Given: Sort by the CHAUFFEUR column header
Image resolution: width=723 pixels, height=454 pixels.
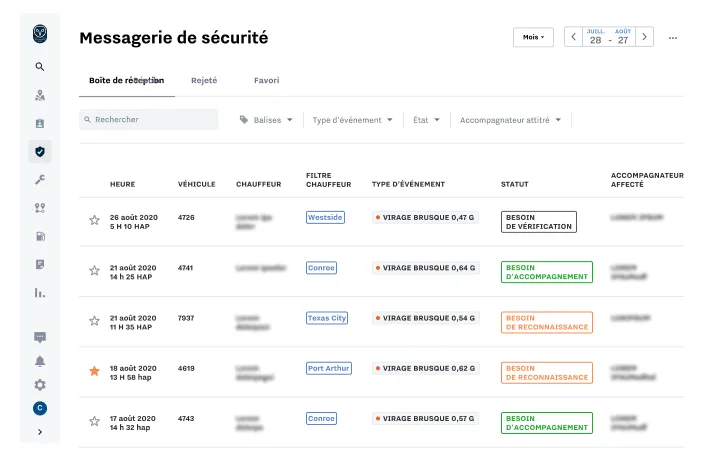Looking at the screenshot, I should [259, 184].
